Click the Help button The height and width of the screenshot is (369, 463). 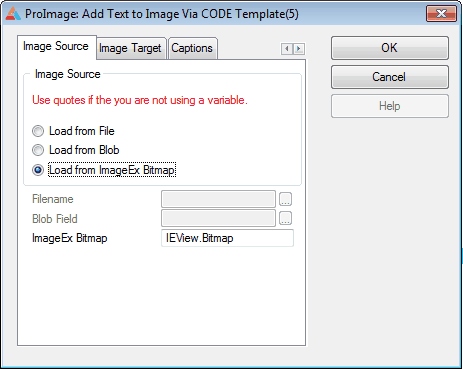click(390, 106)
